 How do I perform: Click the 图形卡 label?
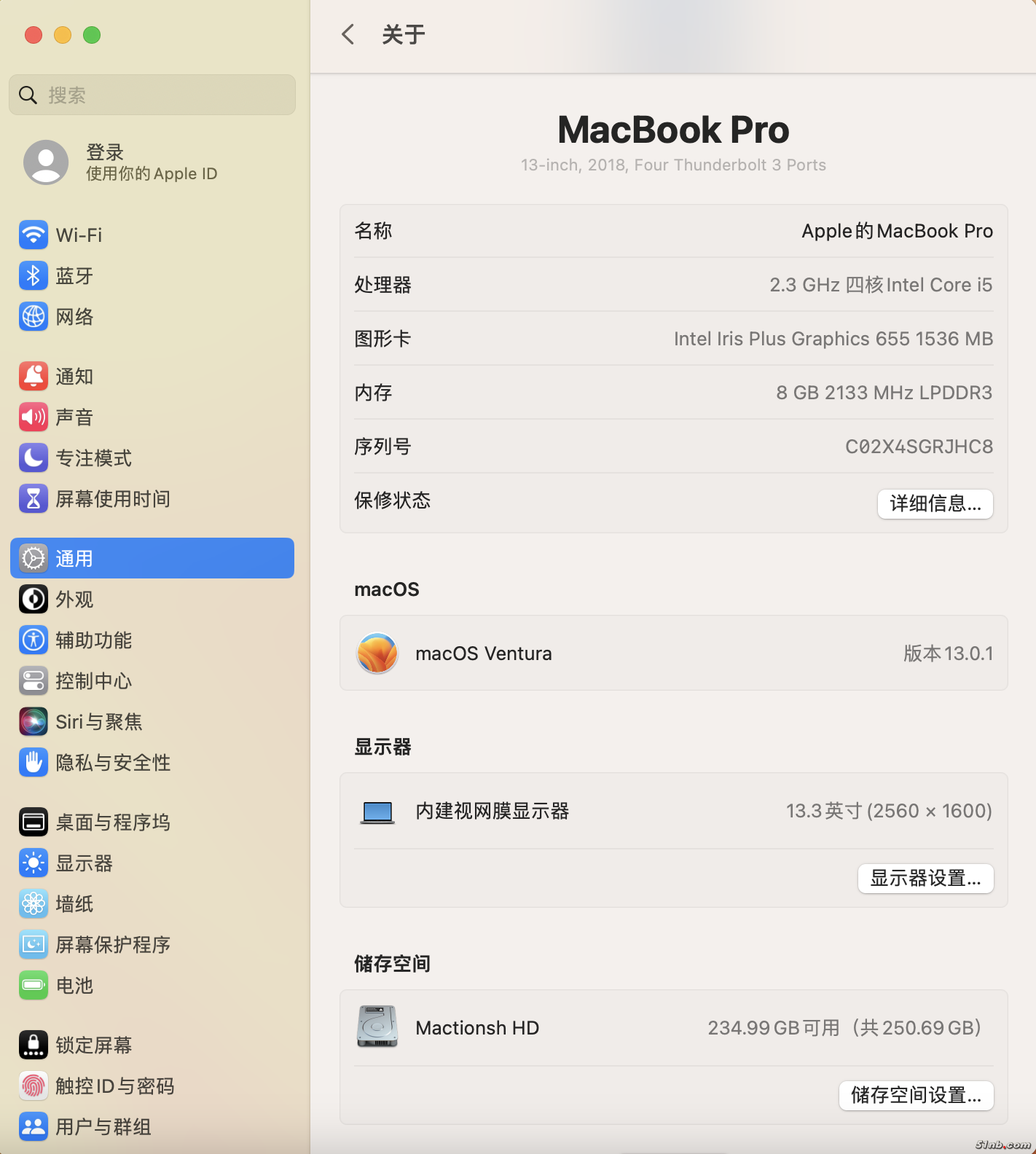click(383, 339)
